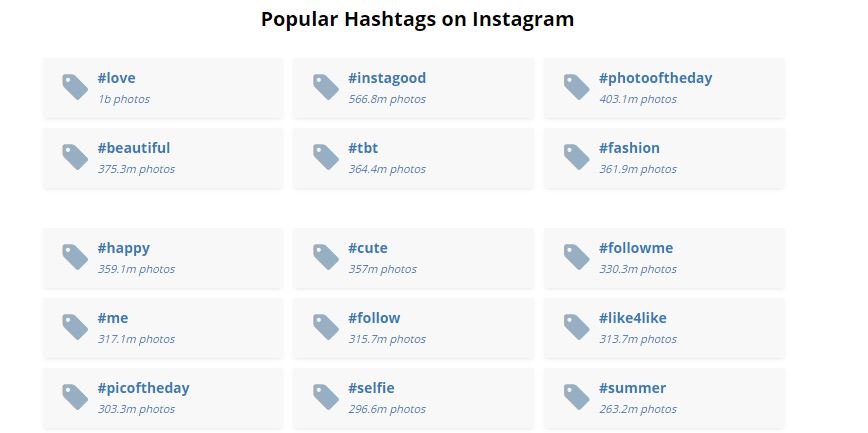The image size is (868, 433).
Task: Select the 403.1m photos count text
Action: pos(637,99)
